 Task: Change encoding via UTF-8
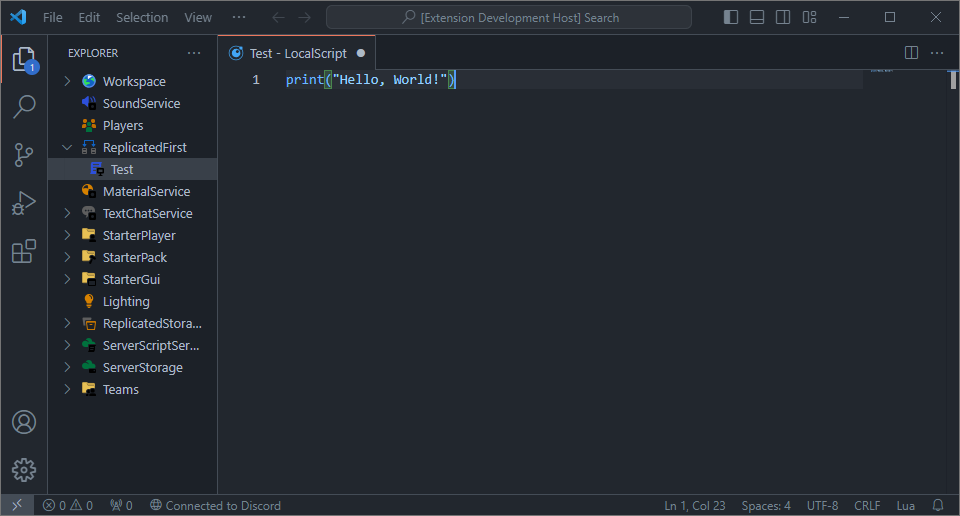click(x=822, y=506)
